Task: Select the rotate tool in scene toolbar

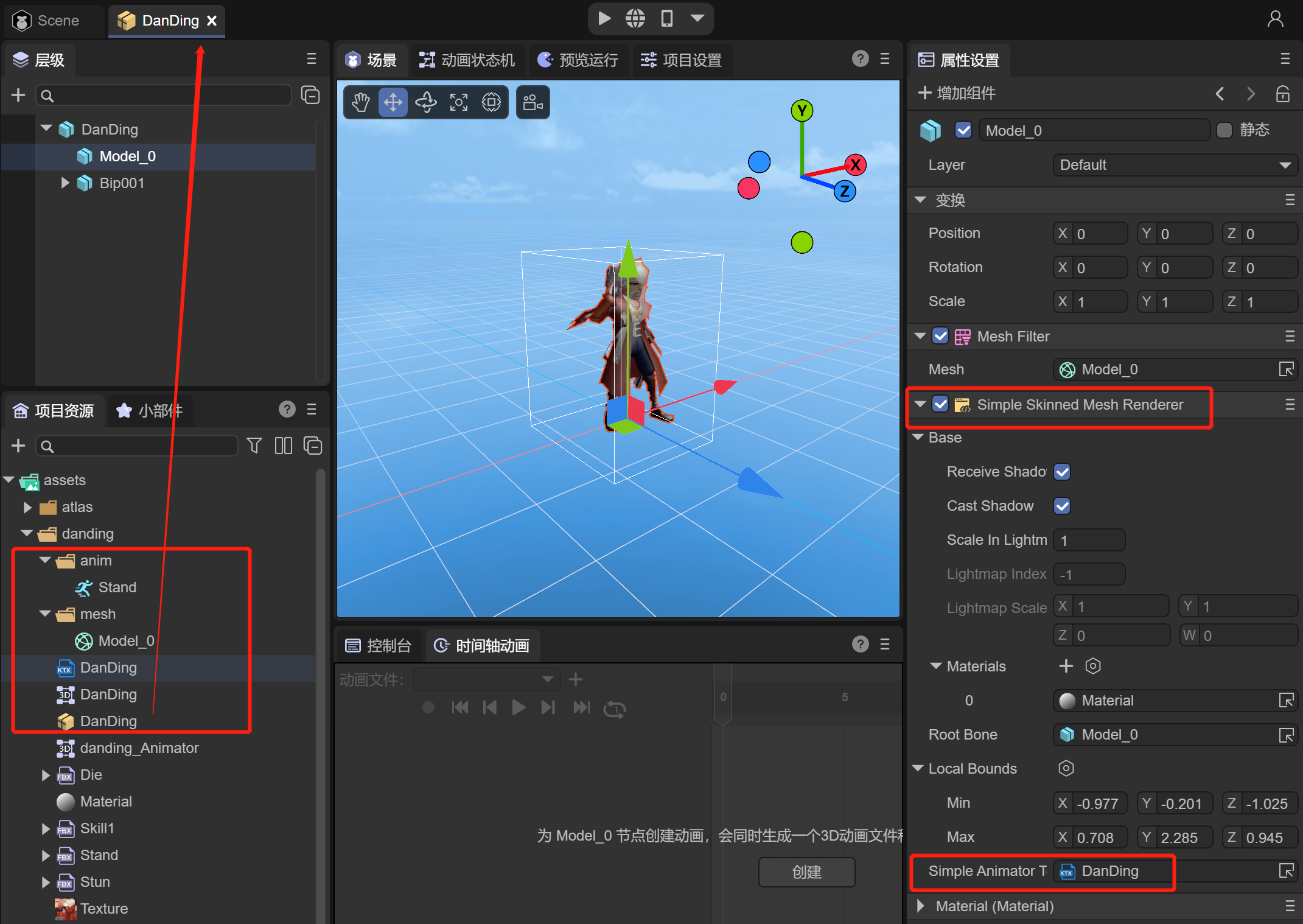Action: point(426,102)
